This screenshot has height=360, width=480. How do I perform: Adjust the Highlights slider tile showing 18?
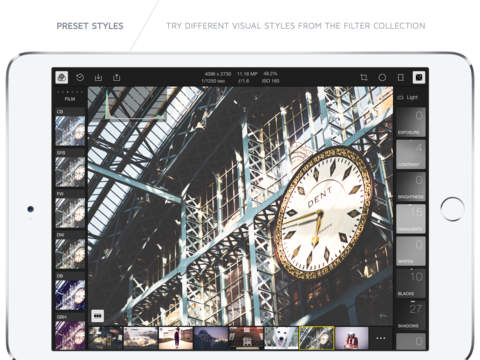point(411,219)
